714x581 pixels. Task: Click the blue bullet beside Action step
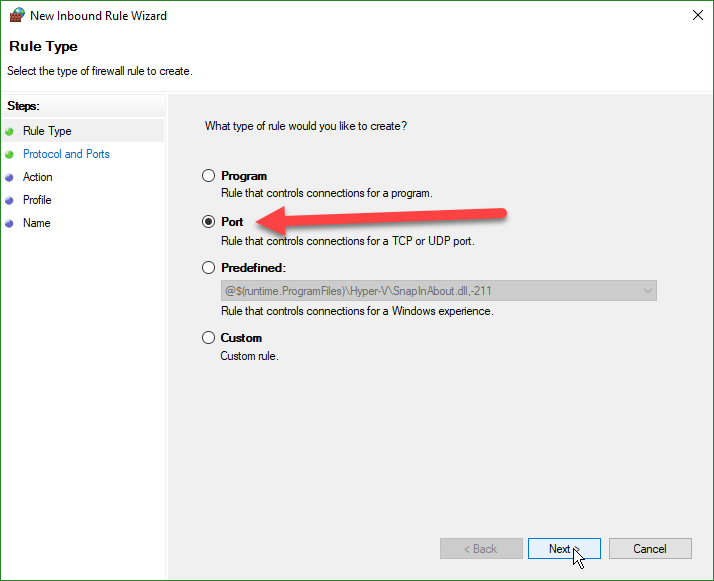click(10, 177)
